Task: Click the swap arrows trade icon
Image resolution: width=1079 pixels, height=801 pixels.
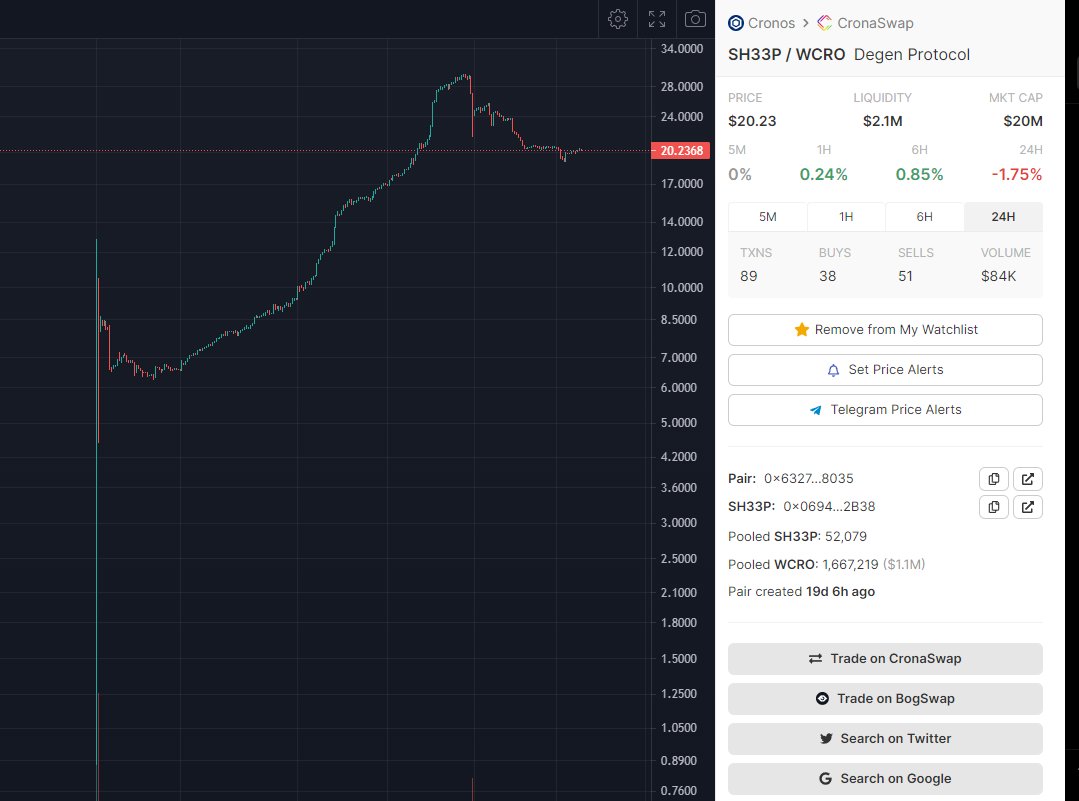Action: (815, 659)
